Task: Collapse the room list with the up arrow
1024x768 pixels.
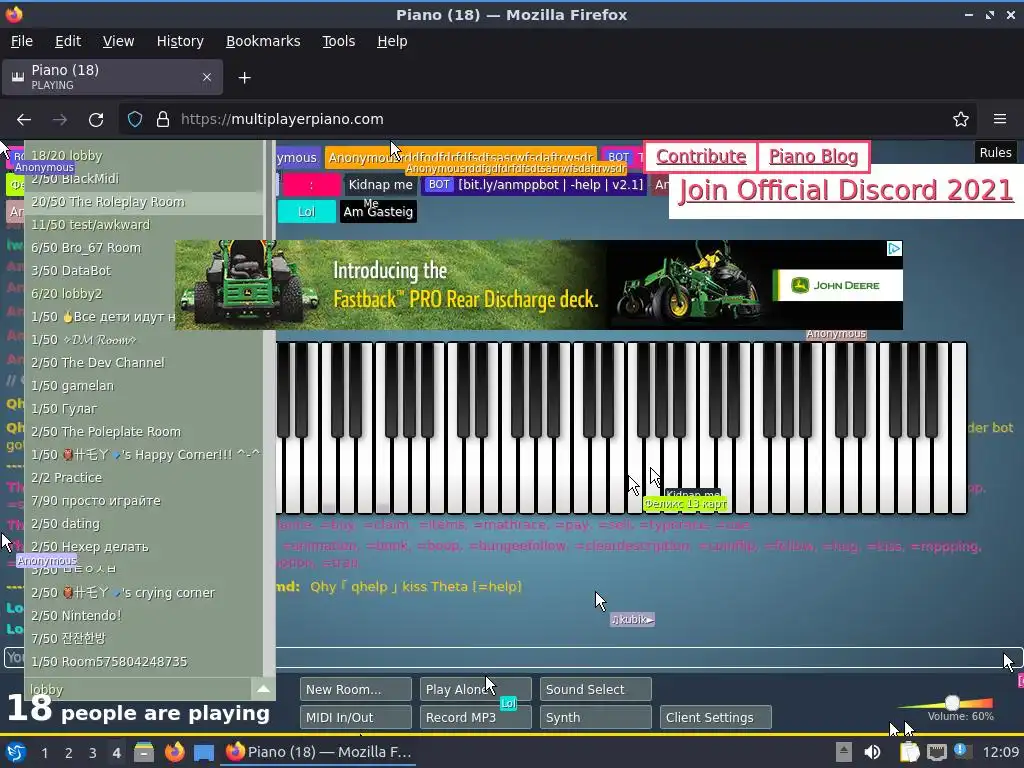Action: [263, 689]
